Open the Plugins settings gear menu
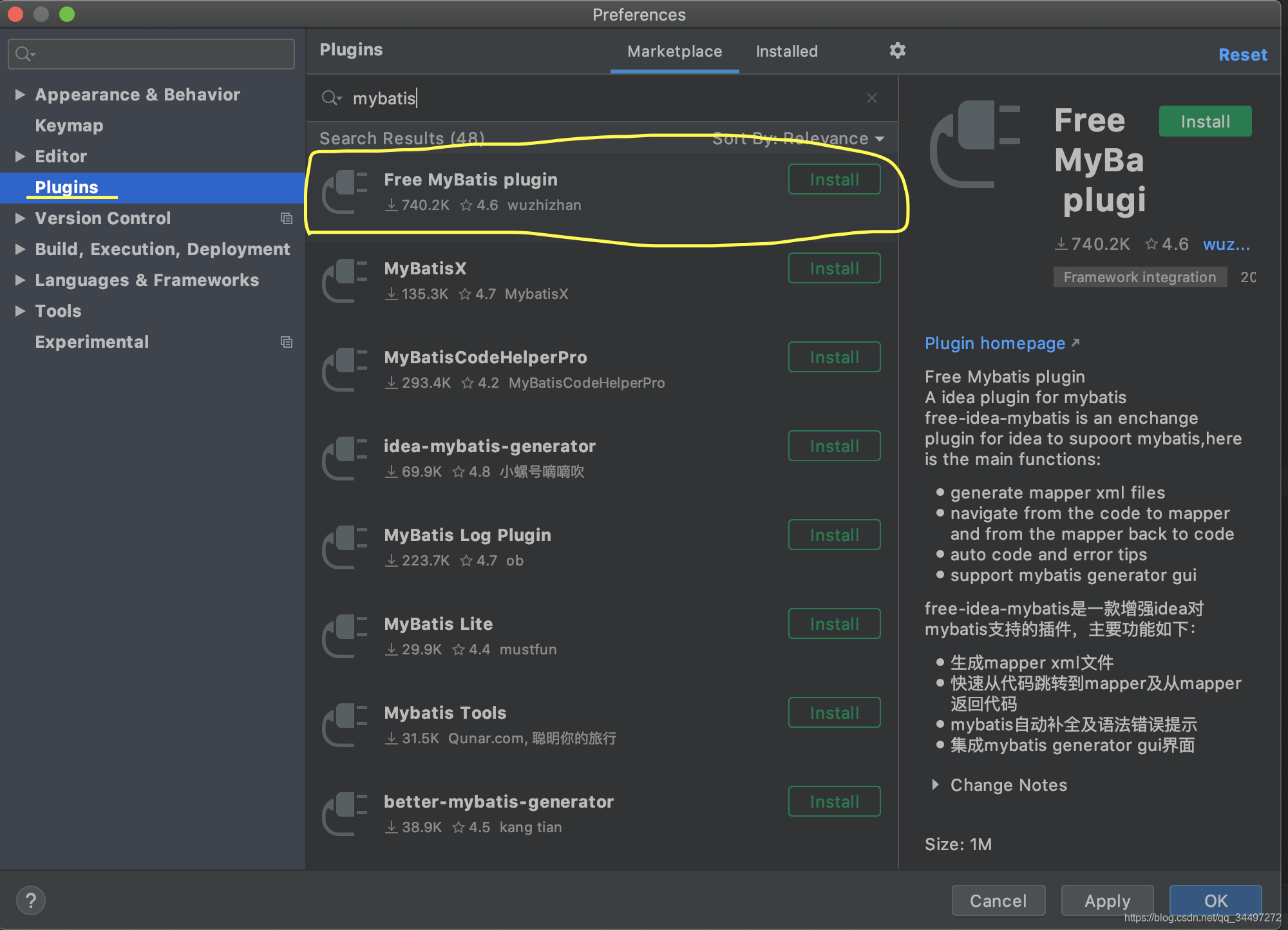This screenshot has width=1288, height=930. point(897,51)
